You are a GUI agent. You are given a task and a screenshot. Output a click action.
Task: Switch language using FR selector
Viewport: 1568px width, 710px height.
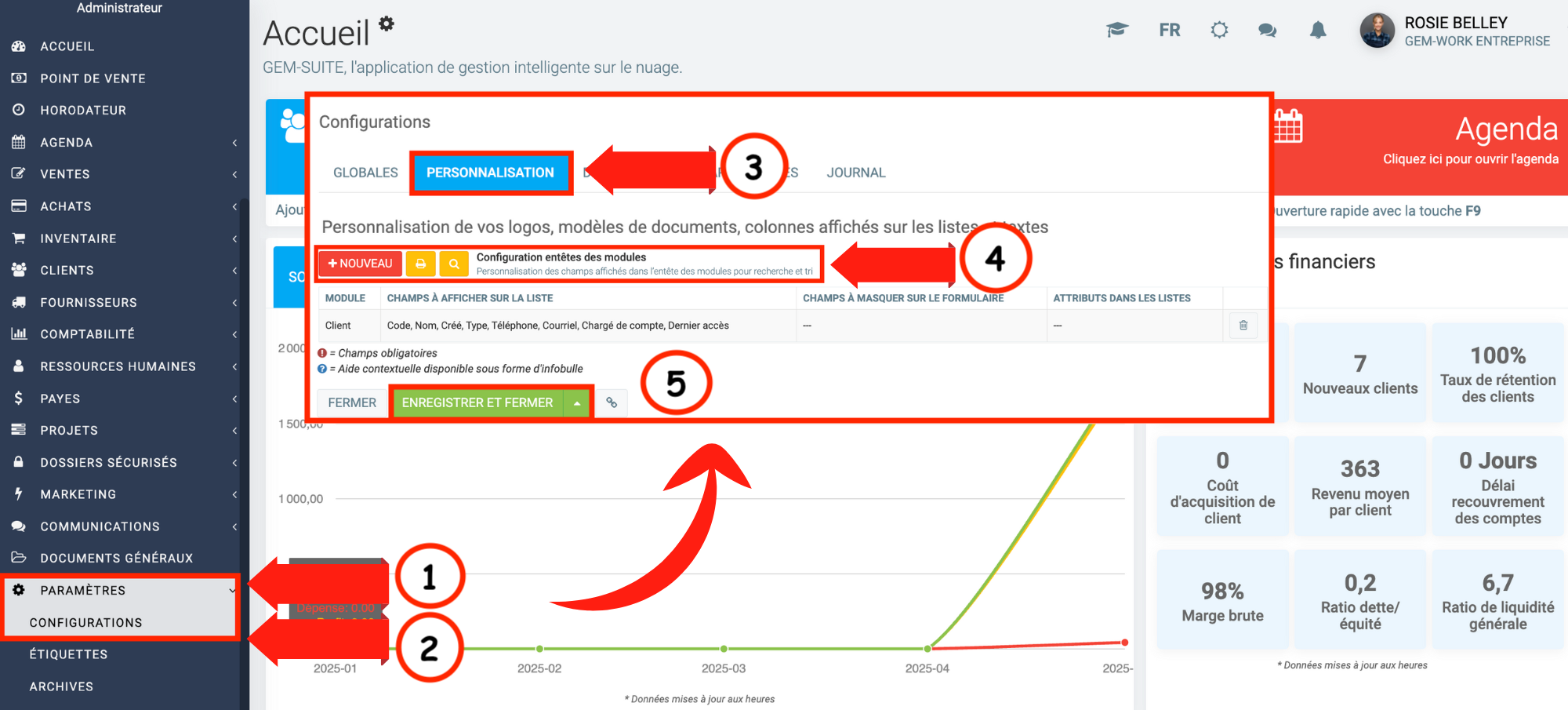coord(1169,31)
